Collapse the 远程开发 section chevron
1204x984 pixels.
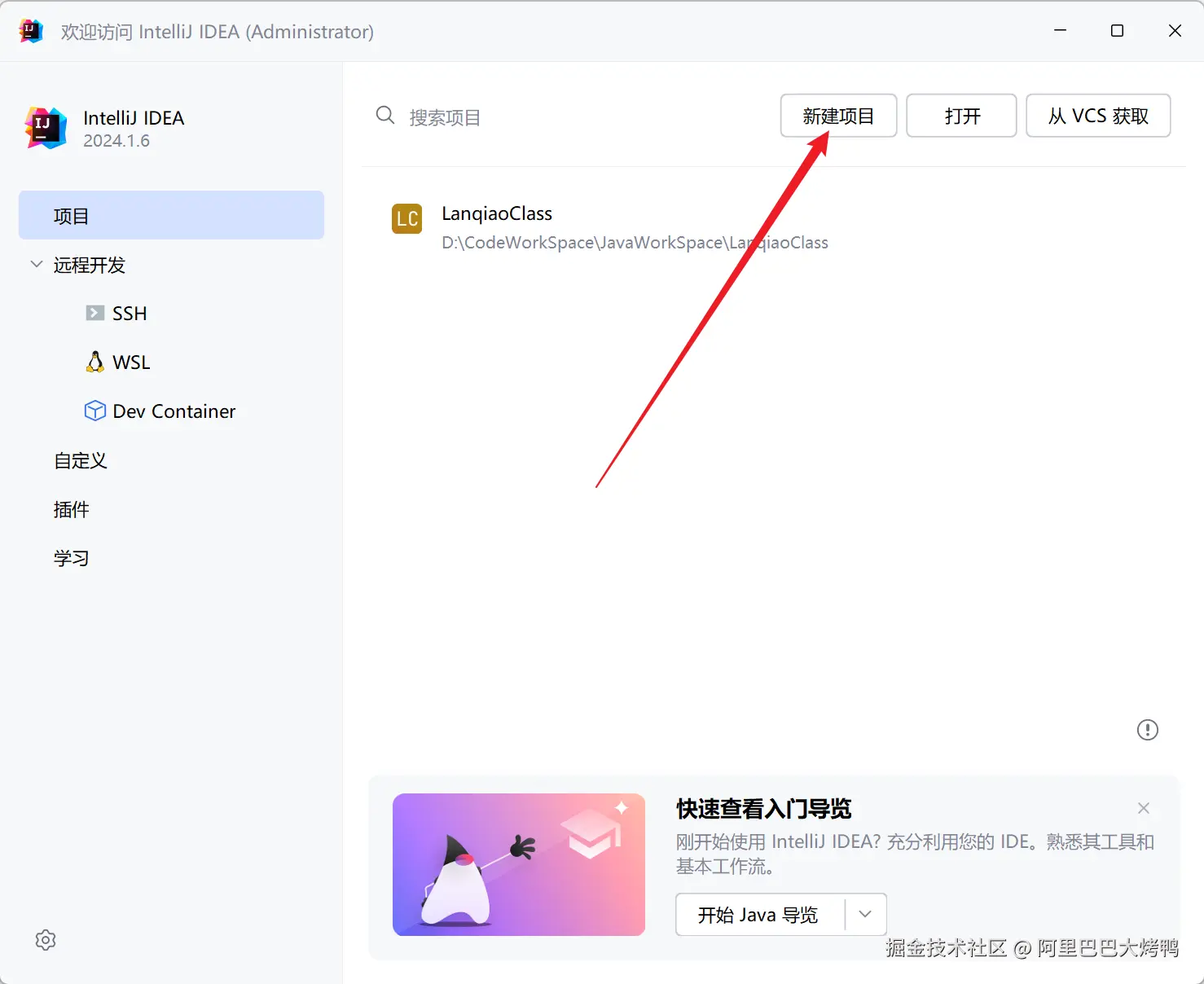coord(37,264)
